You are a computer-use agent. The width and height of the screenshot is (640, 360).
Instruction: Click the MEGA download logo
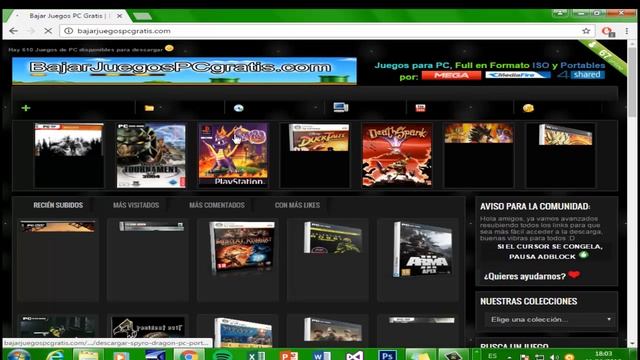[451, 75]
